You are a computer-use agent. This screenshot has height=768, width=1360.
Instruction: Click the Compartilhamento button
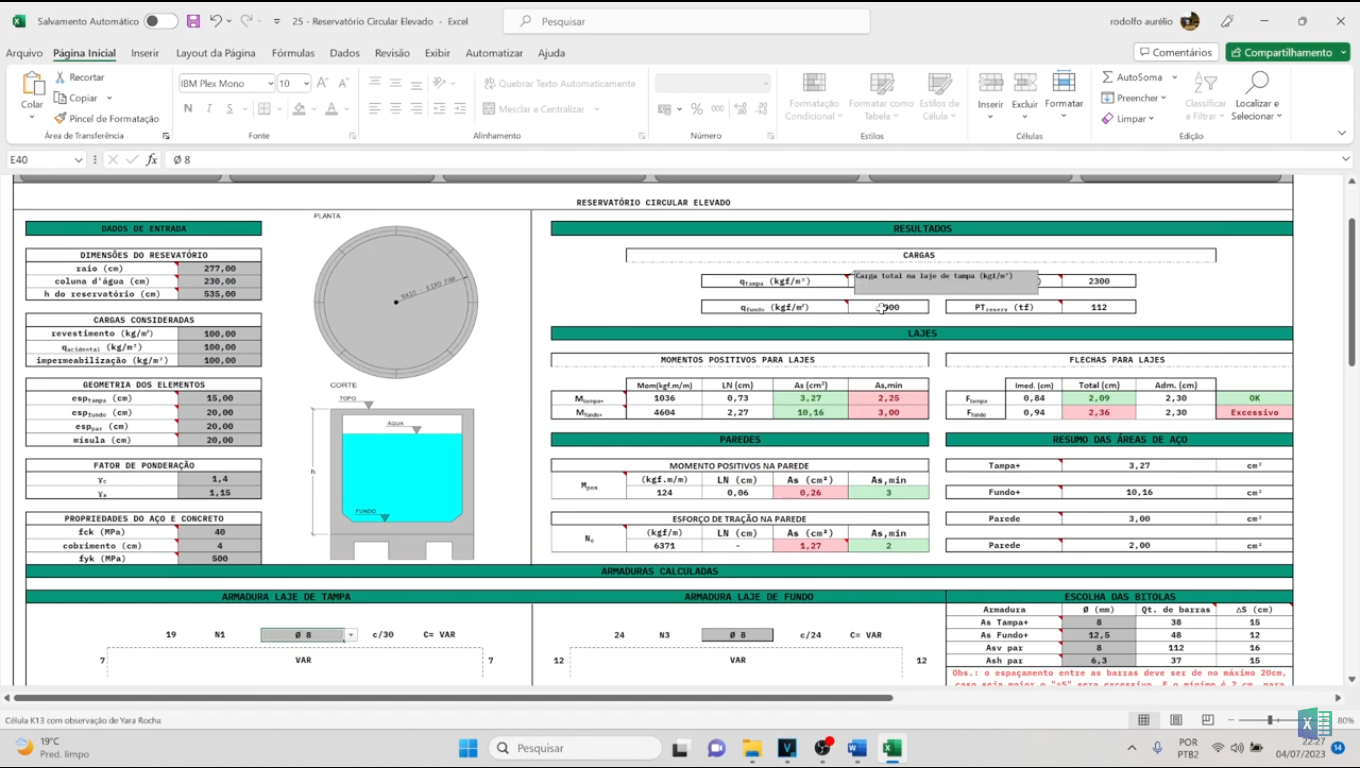click(1287, 52)
